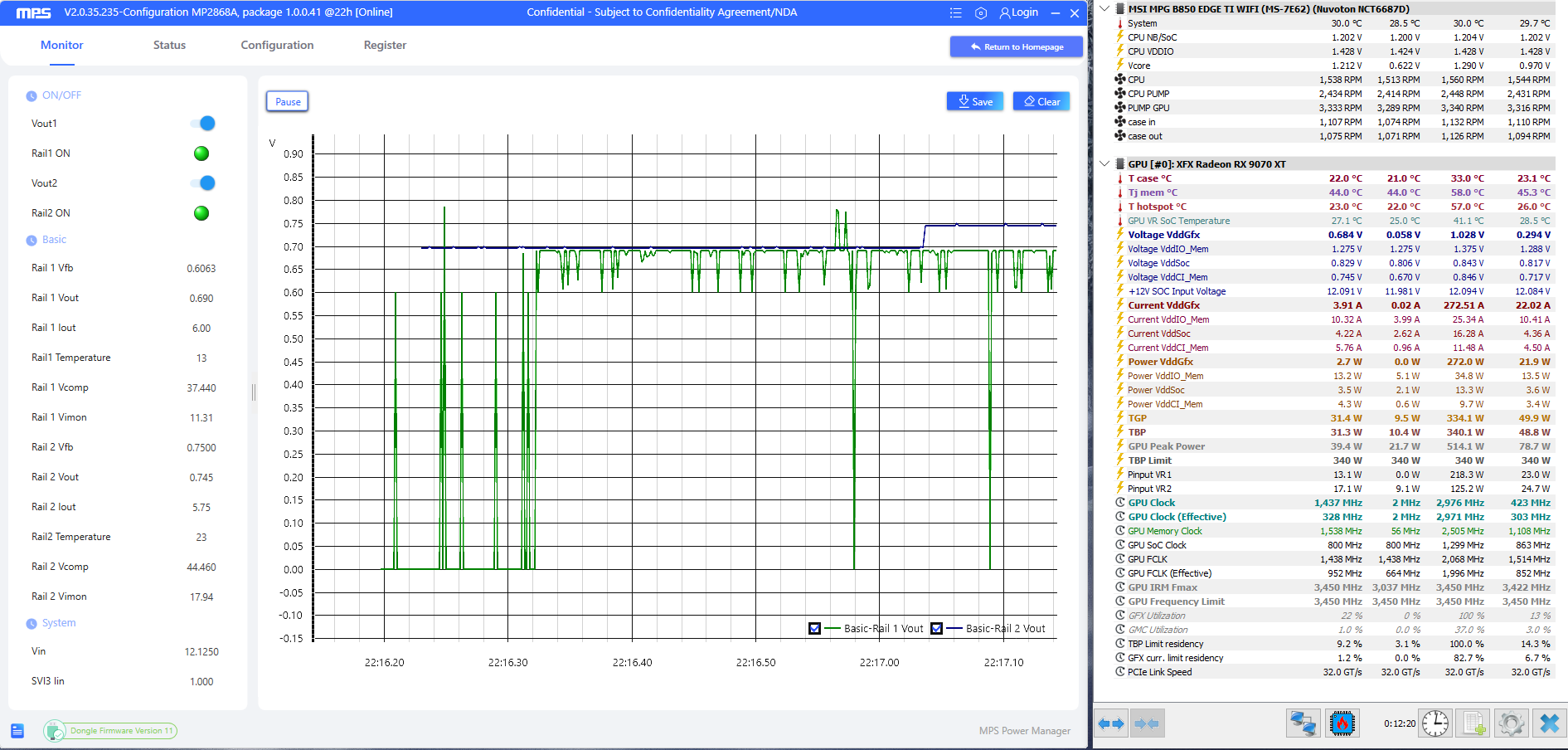
Task: Click the Login user icon
Action: point(1005,12)
